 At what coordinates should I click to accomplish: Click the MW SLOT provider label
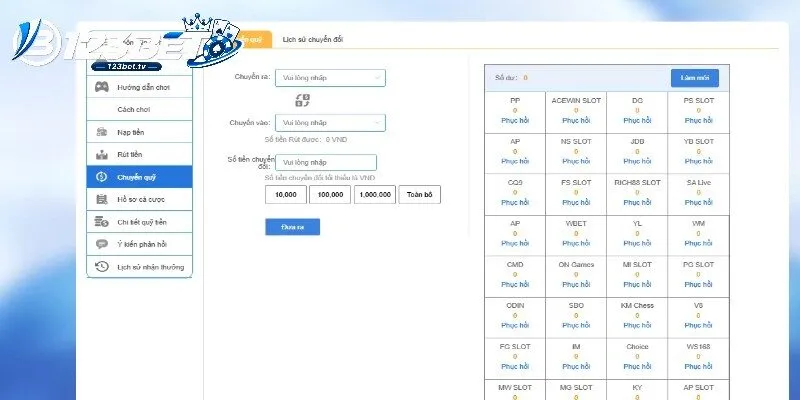point(515,388)
